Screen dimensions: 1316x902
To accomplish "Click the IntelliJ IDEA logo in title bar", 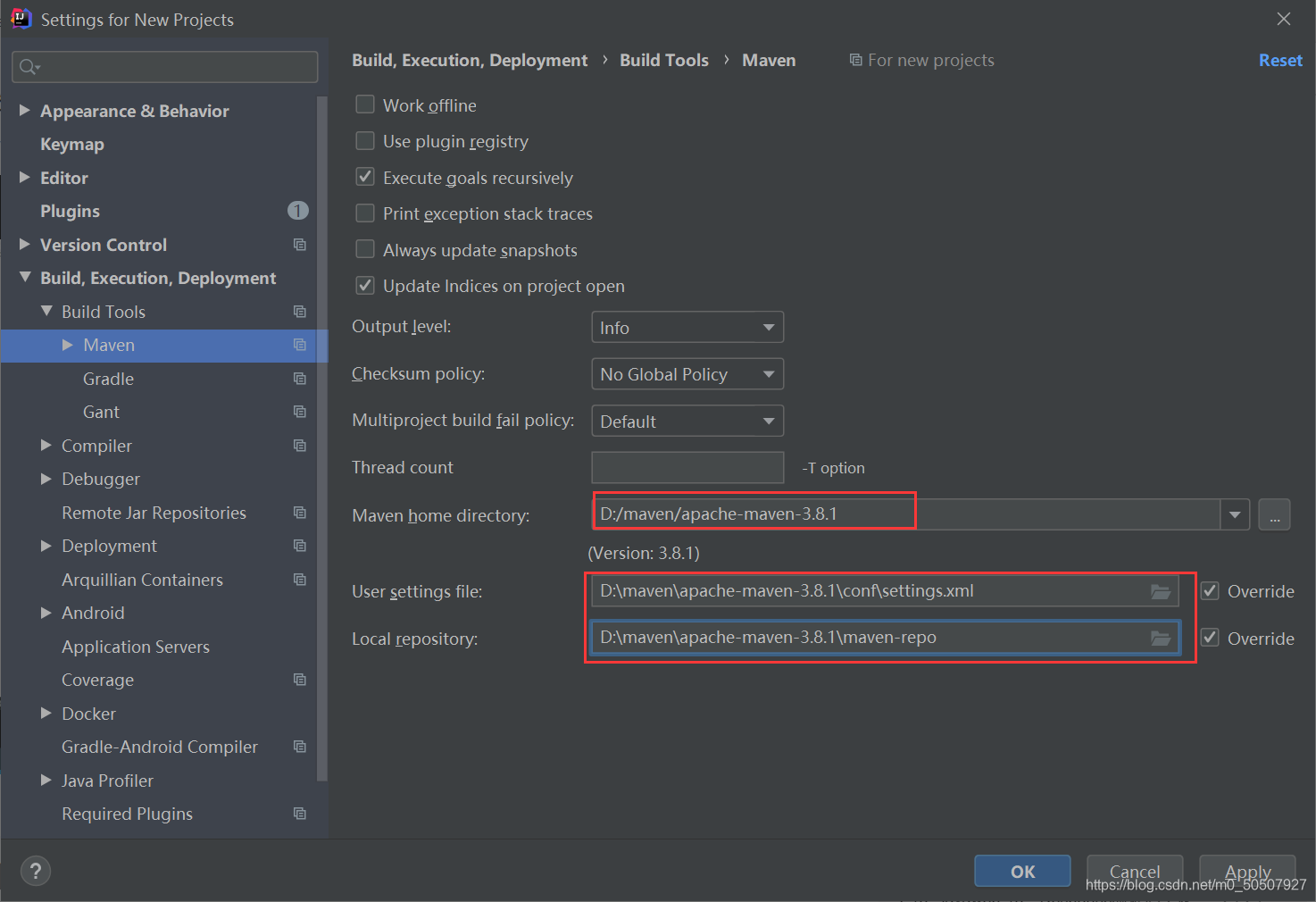I will pyautogui.click(x=21, y=19).
